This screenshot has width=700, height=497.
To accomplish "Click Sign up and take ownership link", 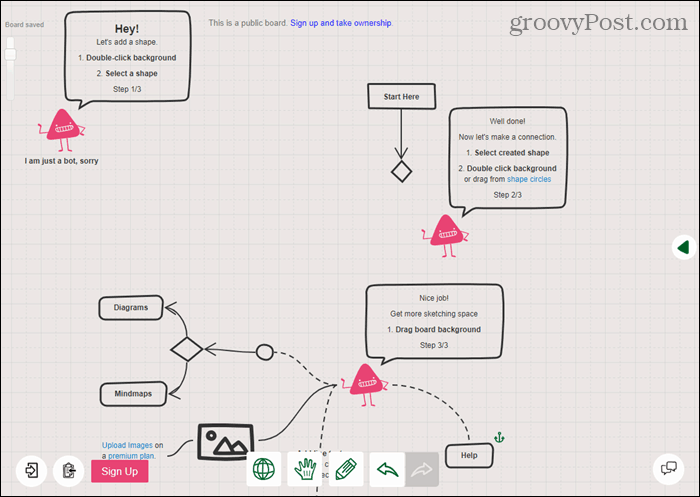I will click(341, 23).
